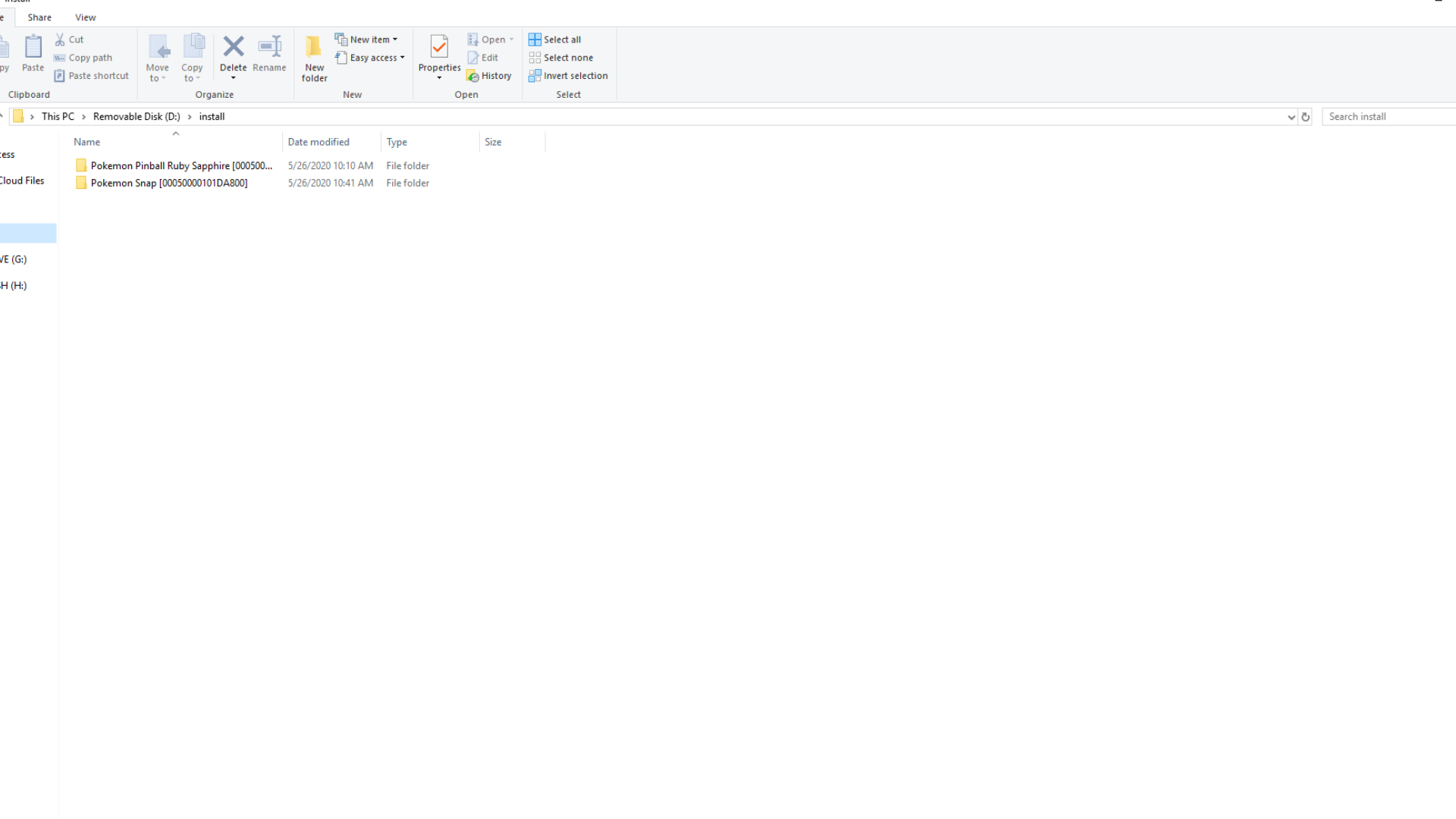
Task: Click the Pokemon Snap folder icon
Action: 81,183
